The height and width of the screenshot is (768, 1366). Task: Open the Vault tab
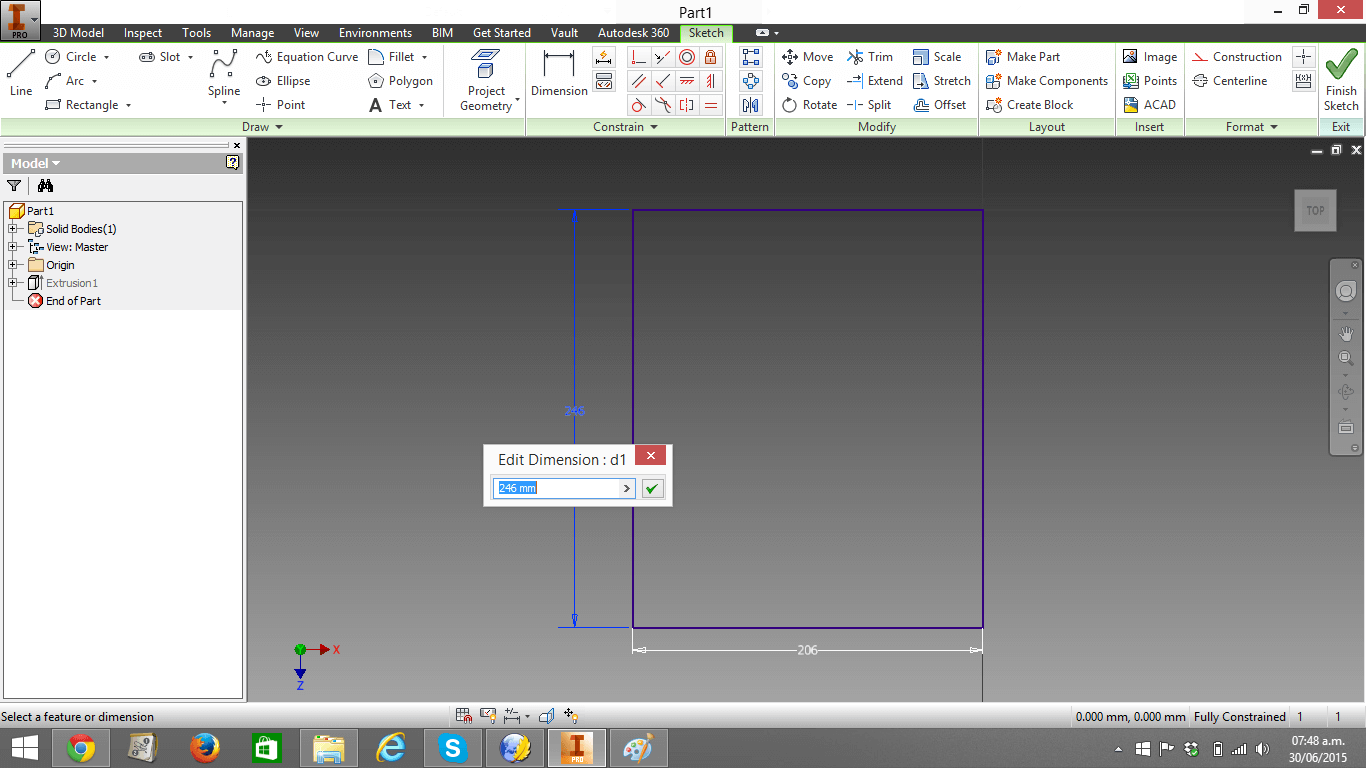(x=564, y=33)
